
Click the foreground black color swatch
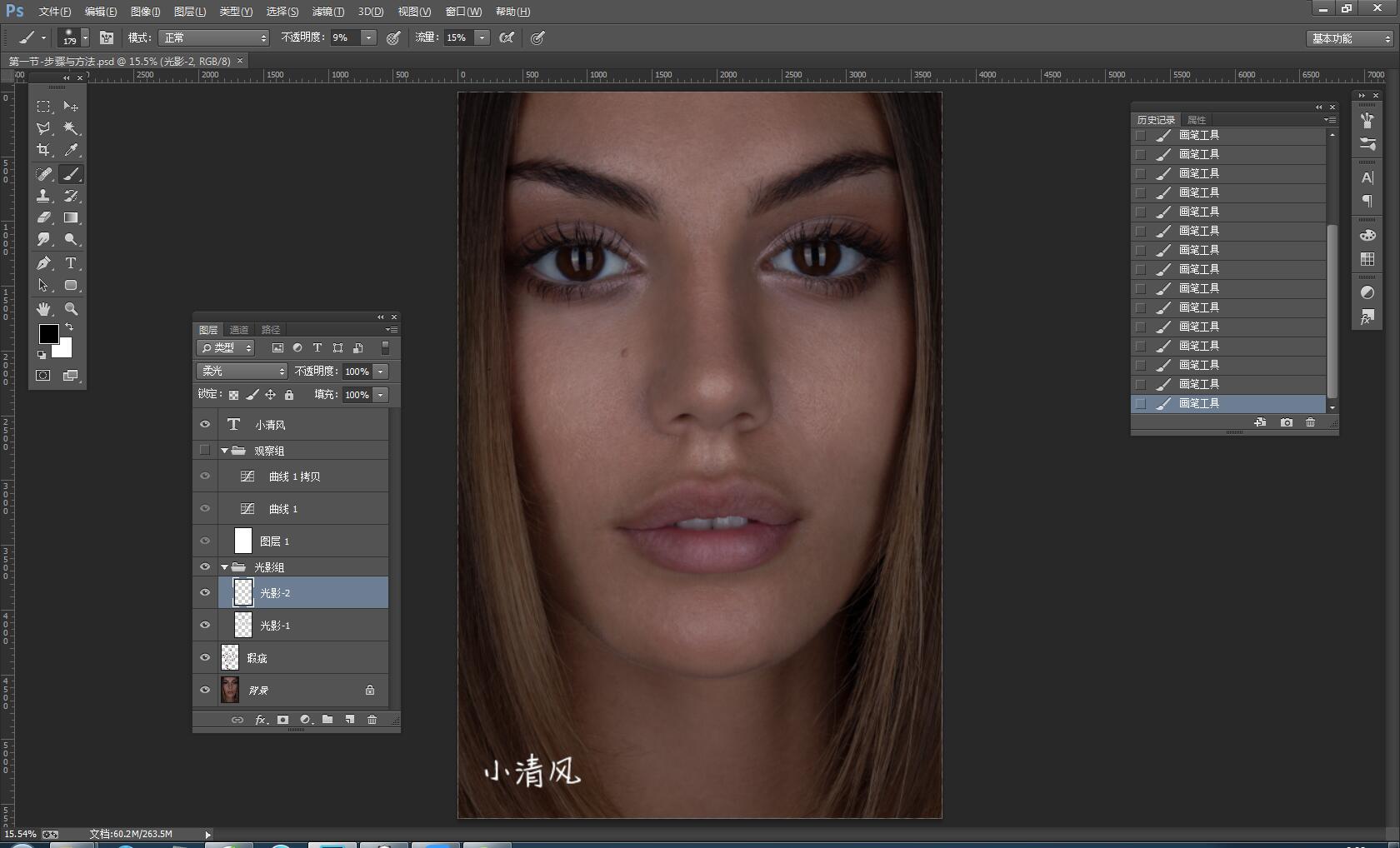coord(48,334)
